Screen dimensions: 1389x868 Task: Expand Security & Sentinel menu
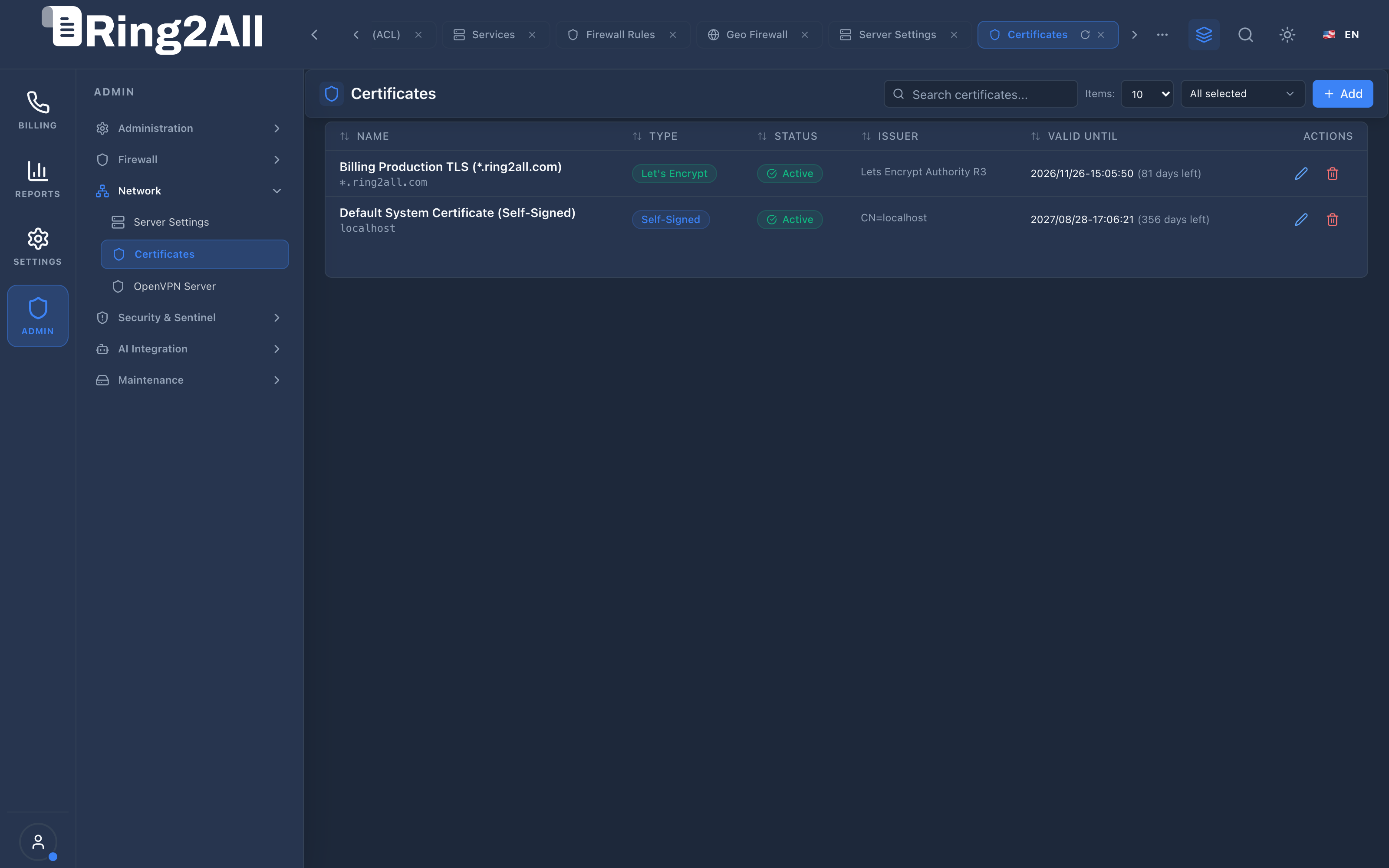[189, 317]
